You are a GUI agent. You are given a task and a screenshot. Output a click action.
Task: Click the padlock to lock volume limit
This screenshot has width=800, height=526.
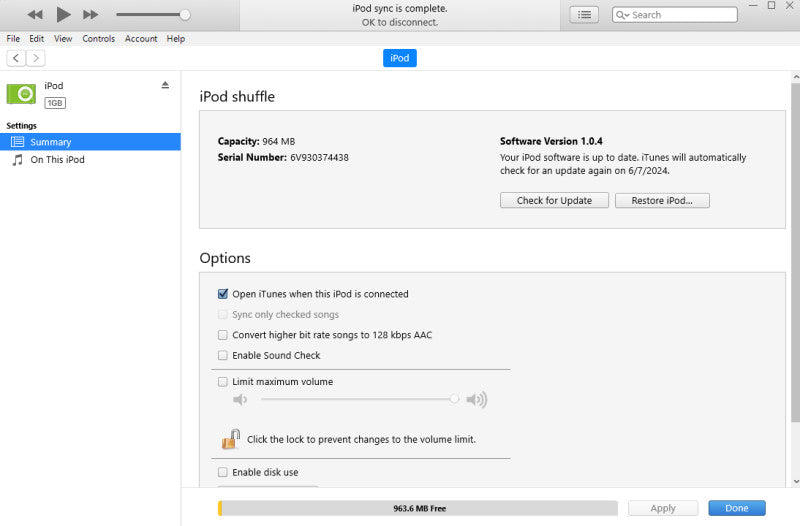(x=231, y=439)
